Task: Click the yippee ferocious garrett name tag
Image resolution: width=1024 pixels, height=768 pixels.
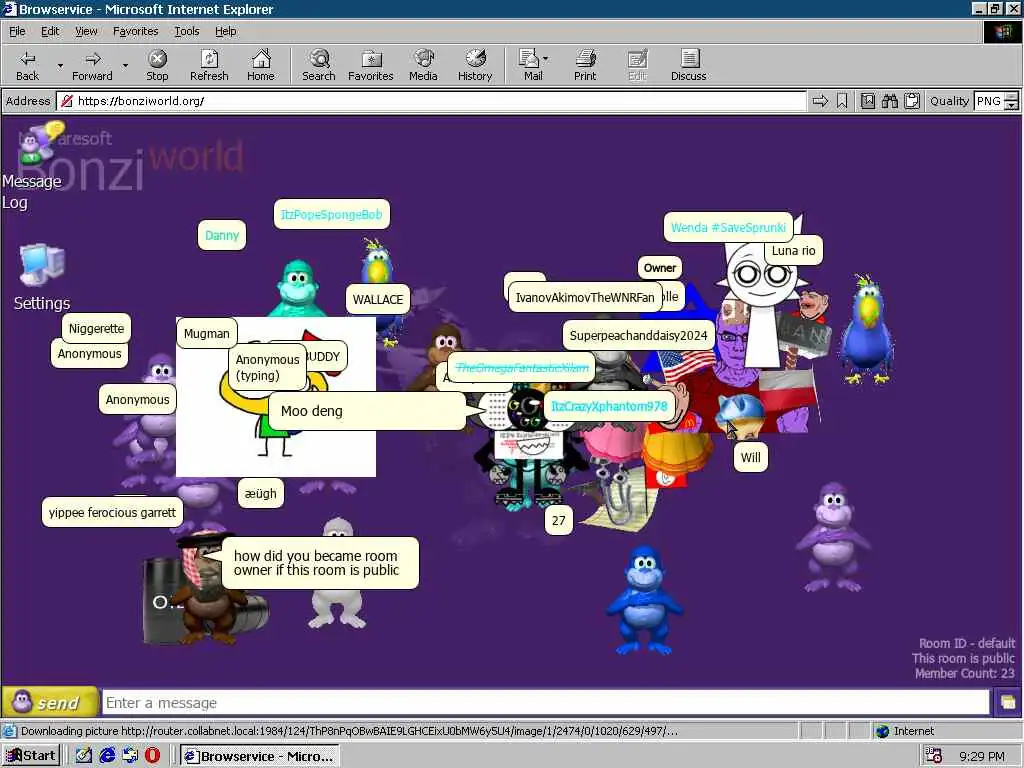Action: click(112, 512)
